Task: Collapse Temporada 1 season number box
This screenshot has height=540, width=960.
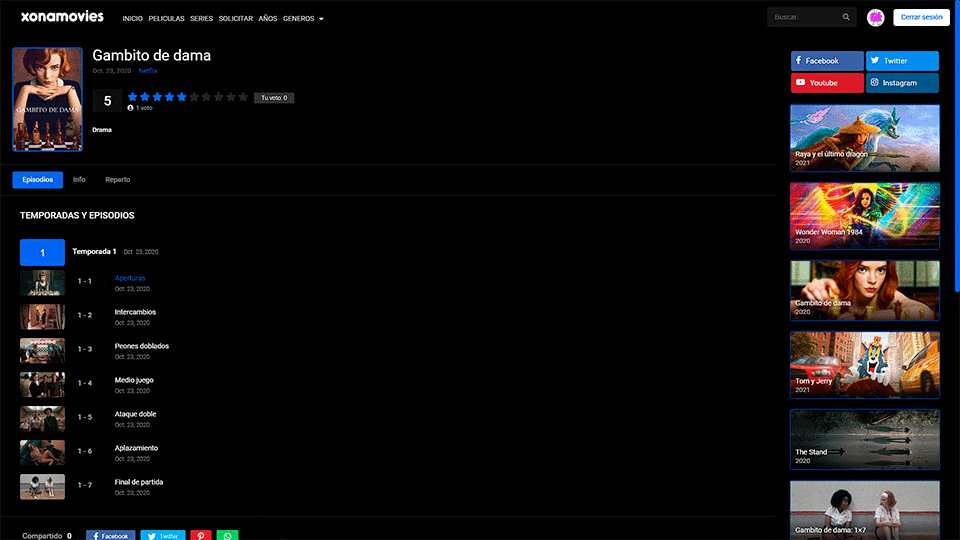Action: 42,252
